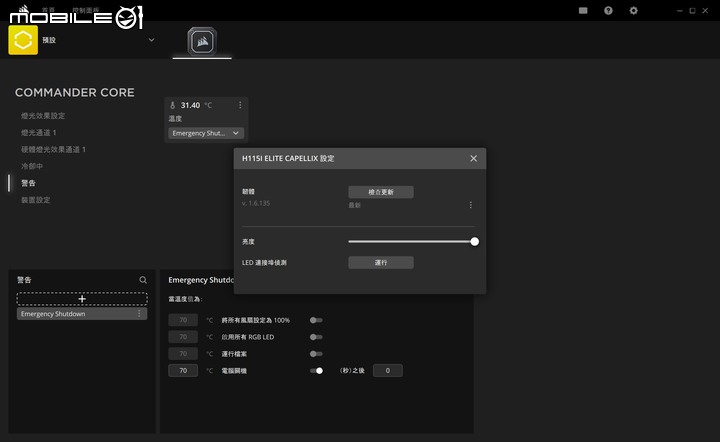This screenshot has height=442, width=720.
Task: Click the yellow profile icon
Action: pyautogui.click(x=23, y=40)
